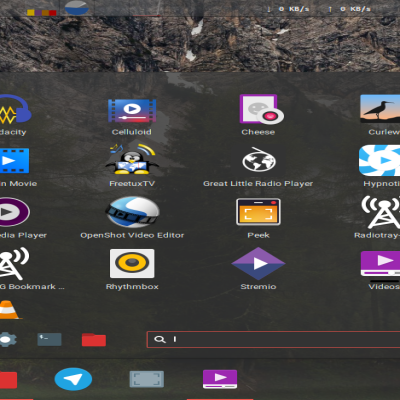Launch the Hypnotix app icon
Screen dimensions: 400x400
379,160
